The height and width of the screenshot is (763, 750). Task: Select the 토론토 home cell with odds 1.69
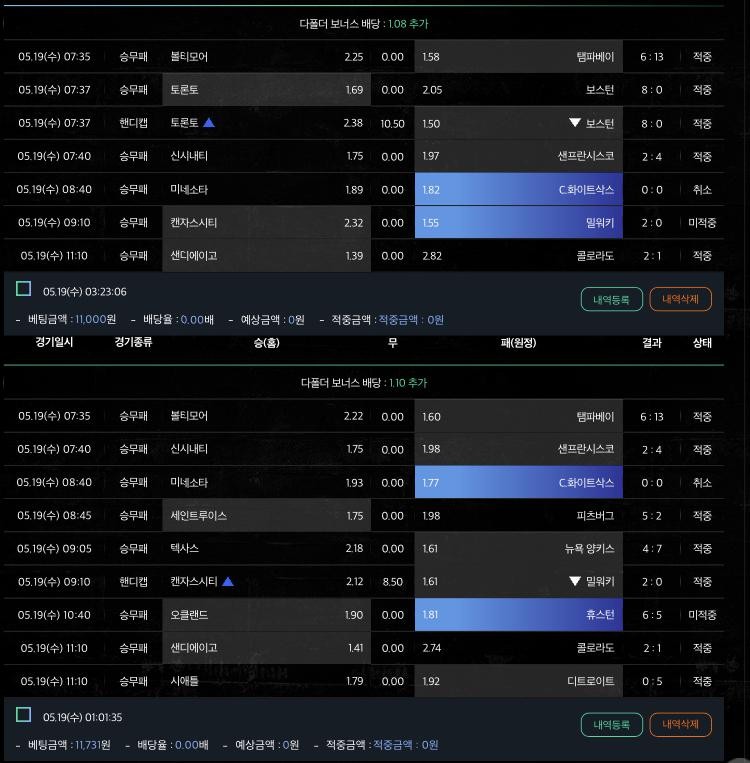coord(267,90)
